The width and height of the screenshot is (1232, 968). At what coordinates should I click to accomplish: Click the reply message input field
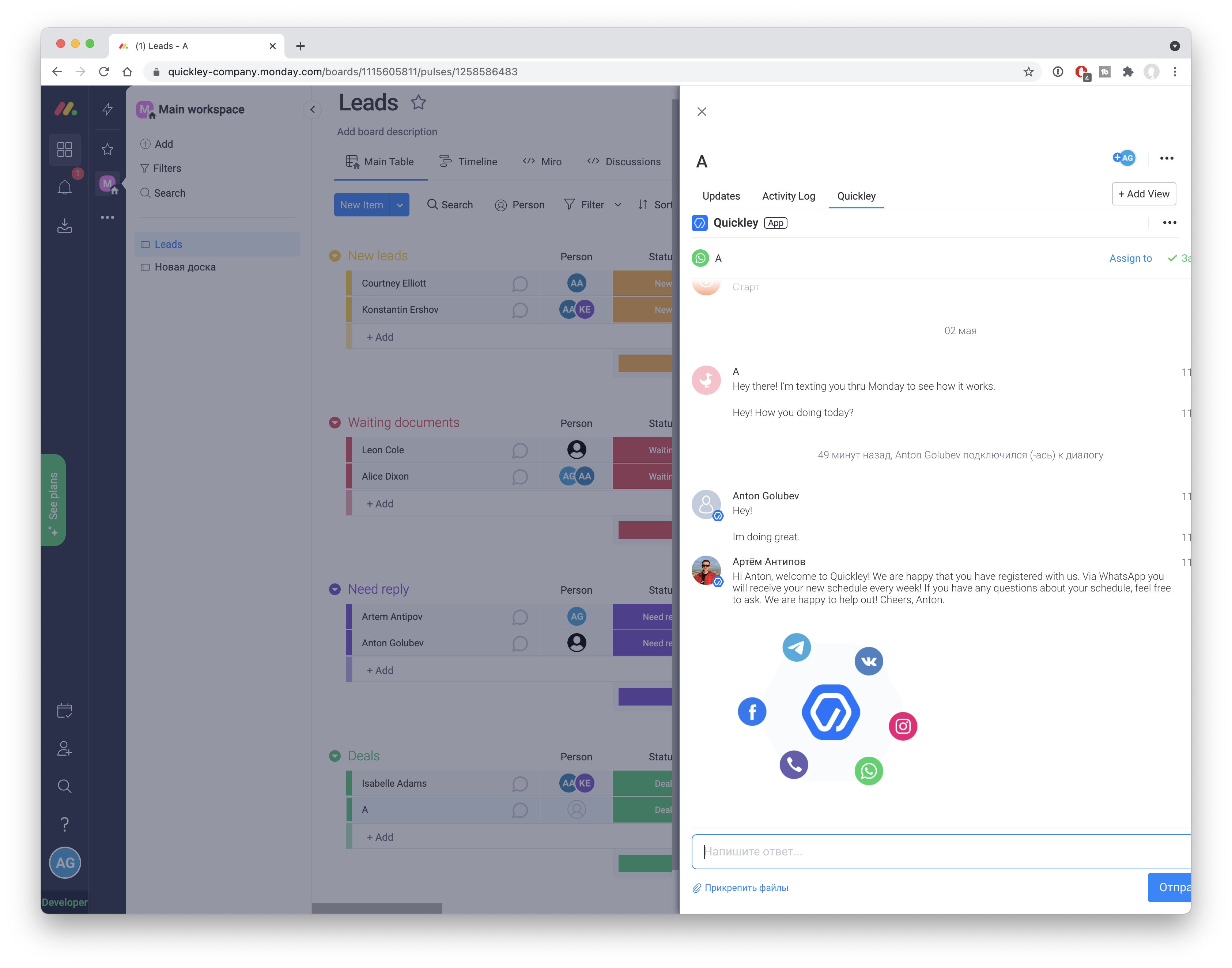pos(941,851)
